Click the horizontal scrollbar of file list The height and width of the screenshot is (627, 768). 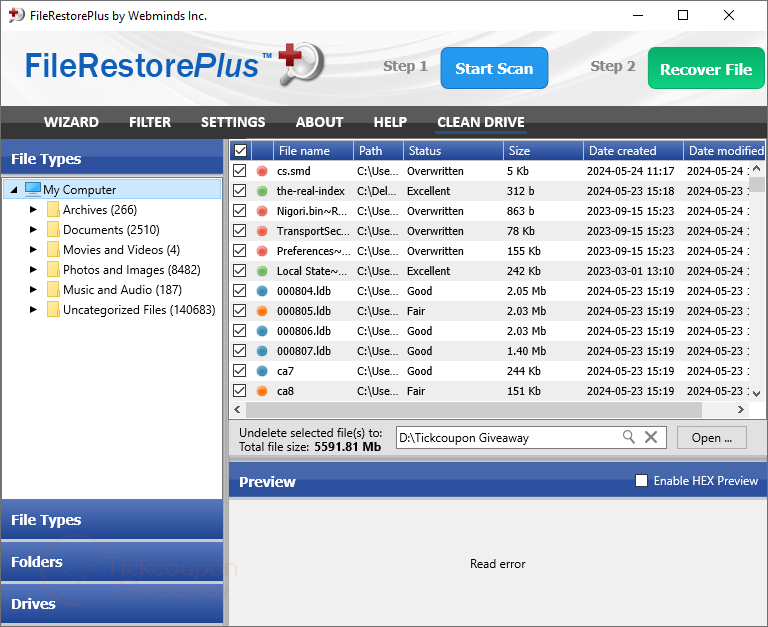(474, 410)
